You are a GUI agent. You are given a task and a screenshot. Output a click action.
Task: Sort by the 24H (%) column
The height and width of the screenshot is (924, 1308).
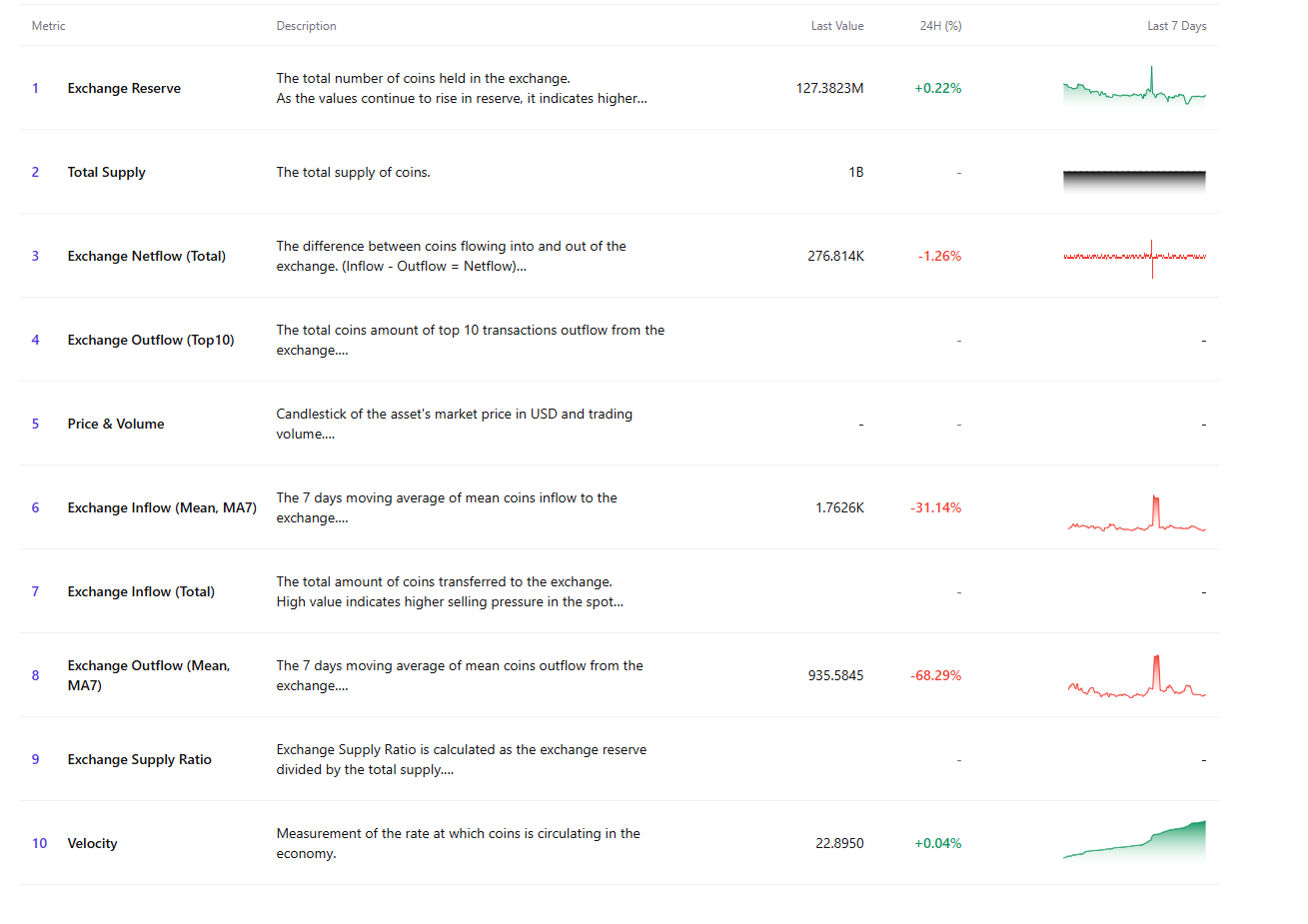pyautogui.click(x=940, y=26)
